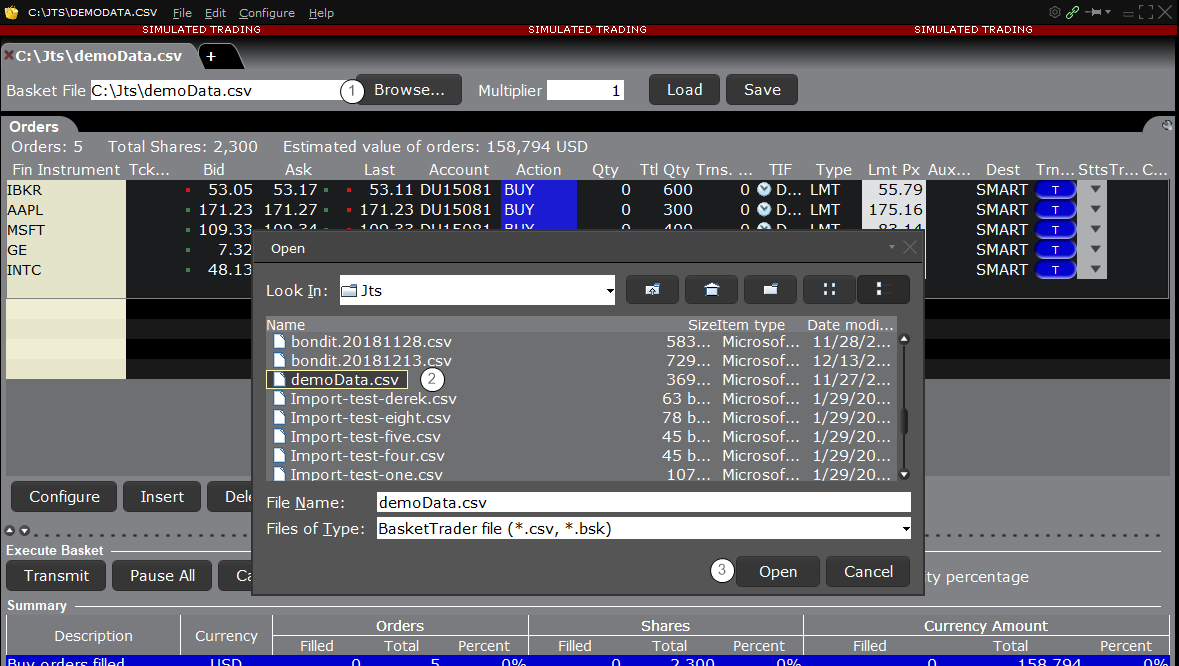Create a new folder in Open dialog

click(x=770, y=290)
